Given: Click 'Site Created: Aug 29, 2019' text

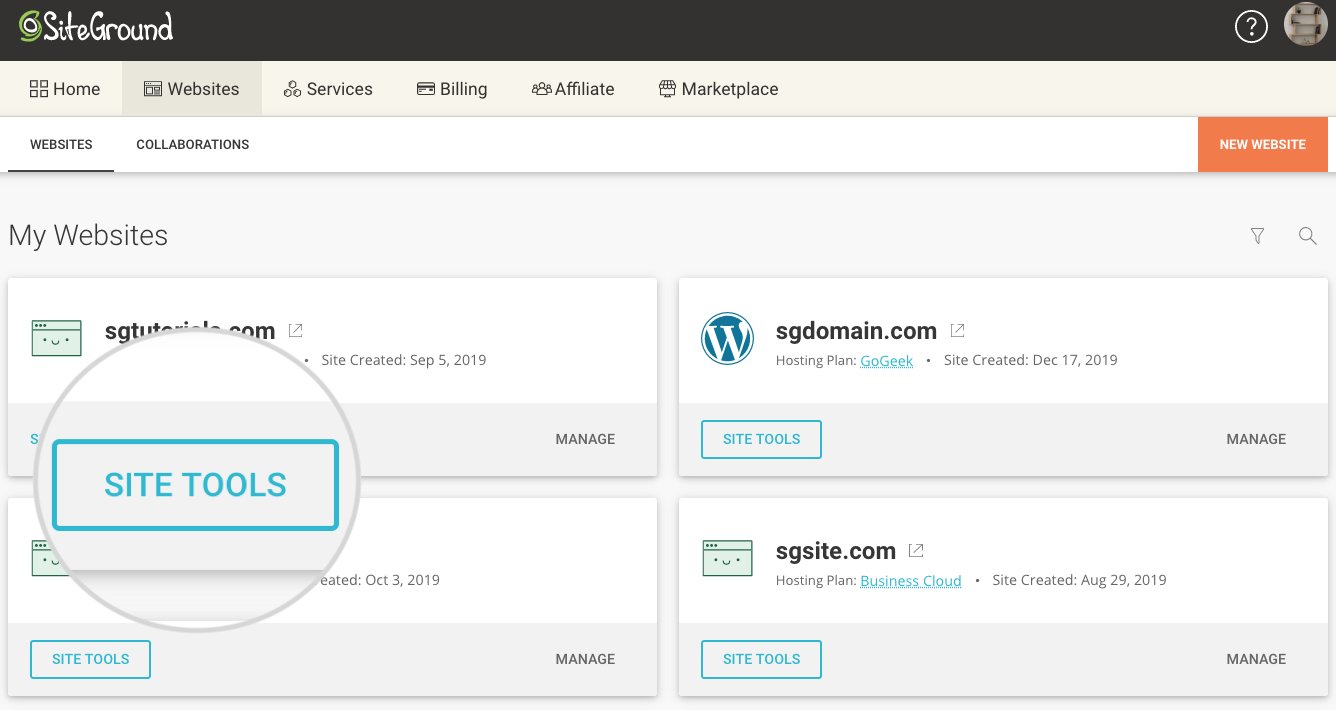Looking at the screenshot, I should click(1079, 580).
